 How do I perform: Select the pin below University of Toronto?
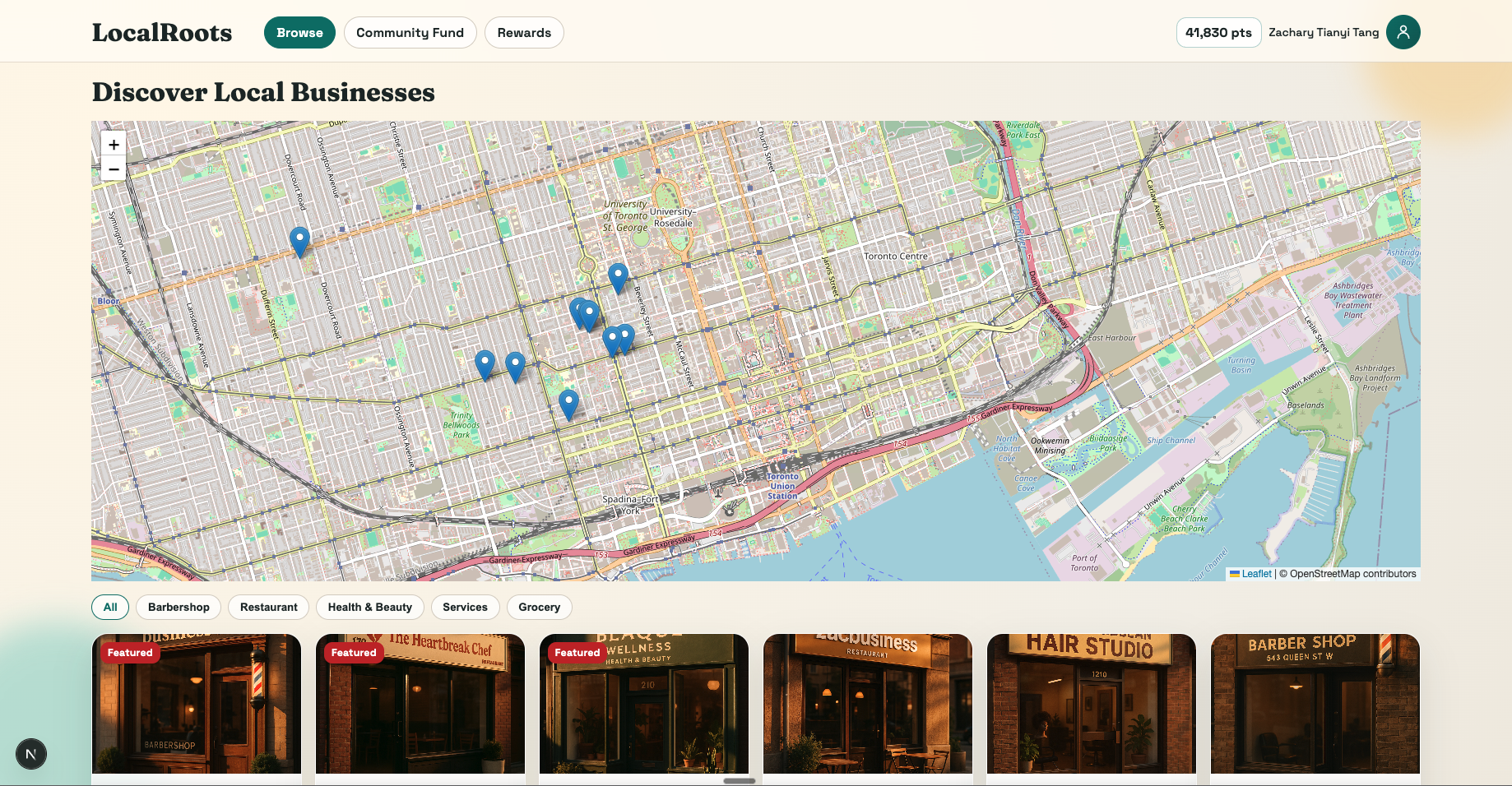[618, 279]
